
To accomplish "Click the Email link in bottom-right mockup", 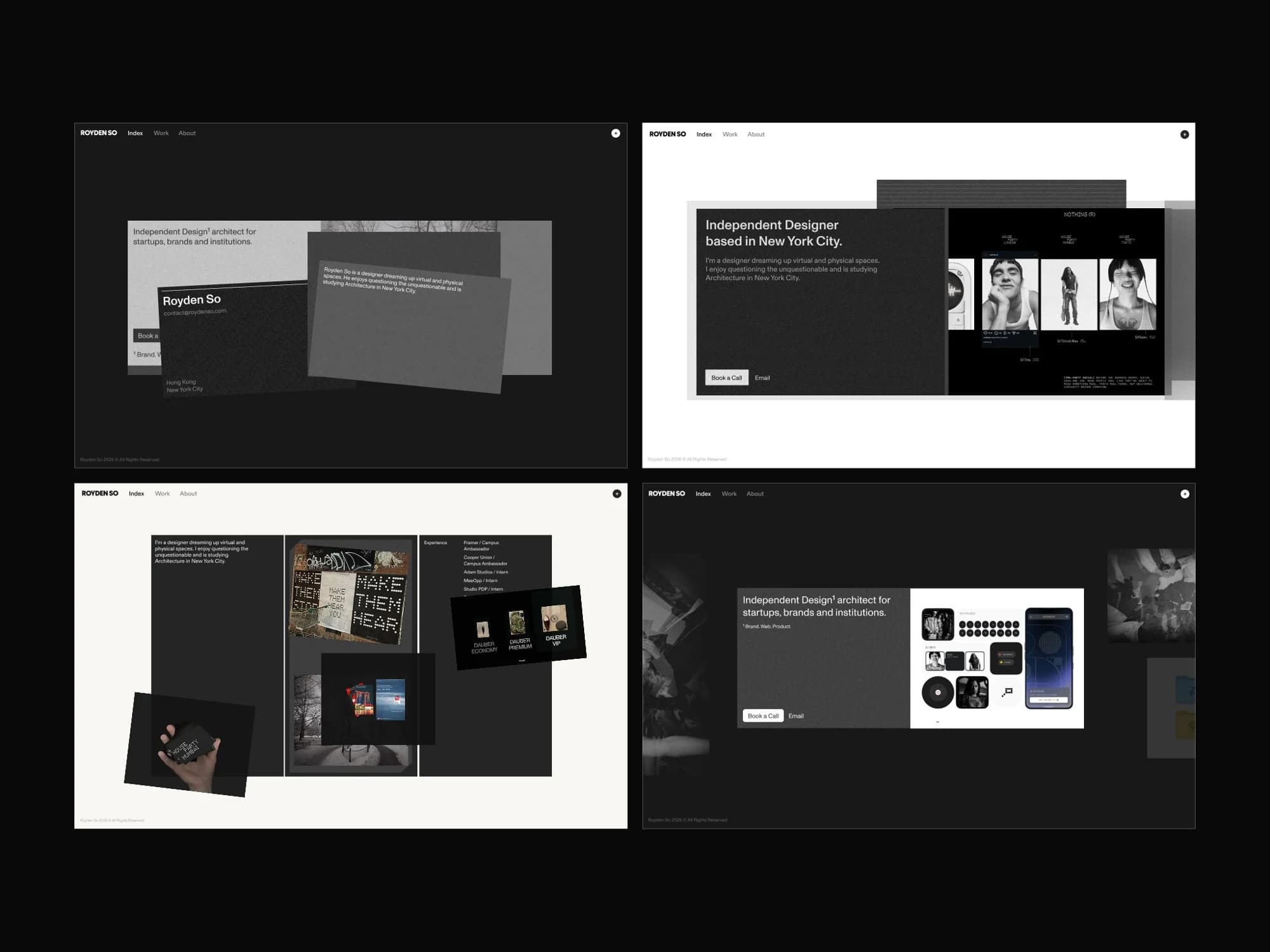I will [x=796, y=716].
